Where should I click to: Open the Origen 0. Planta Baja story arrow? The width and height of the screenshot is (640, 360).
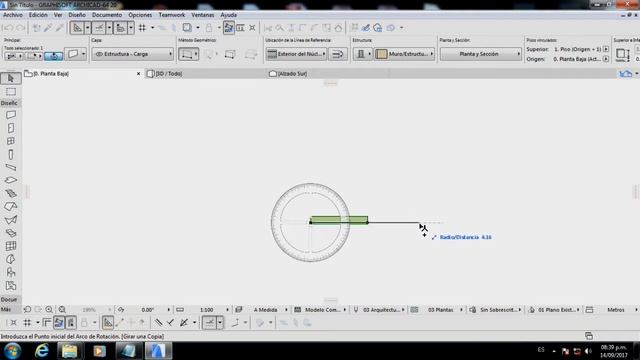606,59
